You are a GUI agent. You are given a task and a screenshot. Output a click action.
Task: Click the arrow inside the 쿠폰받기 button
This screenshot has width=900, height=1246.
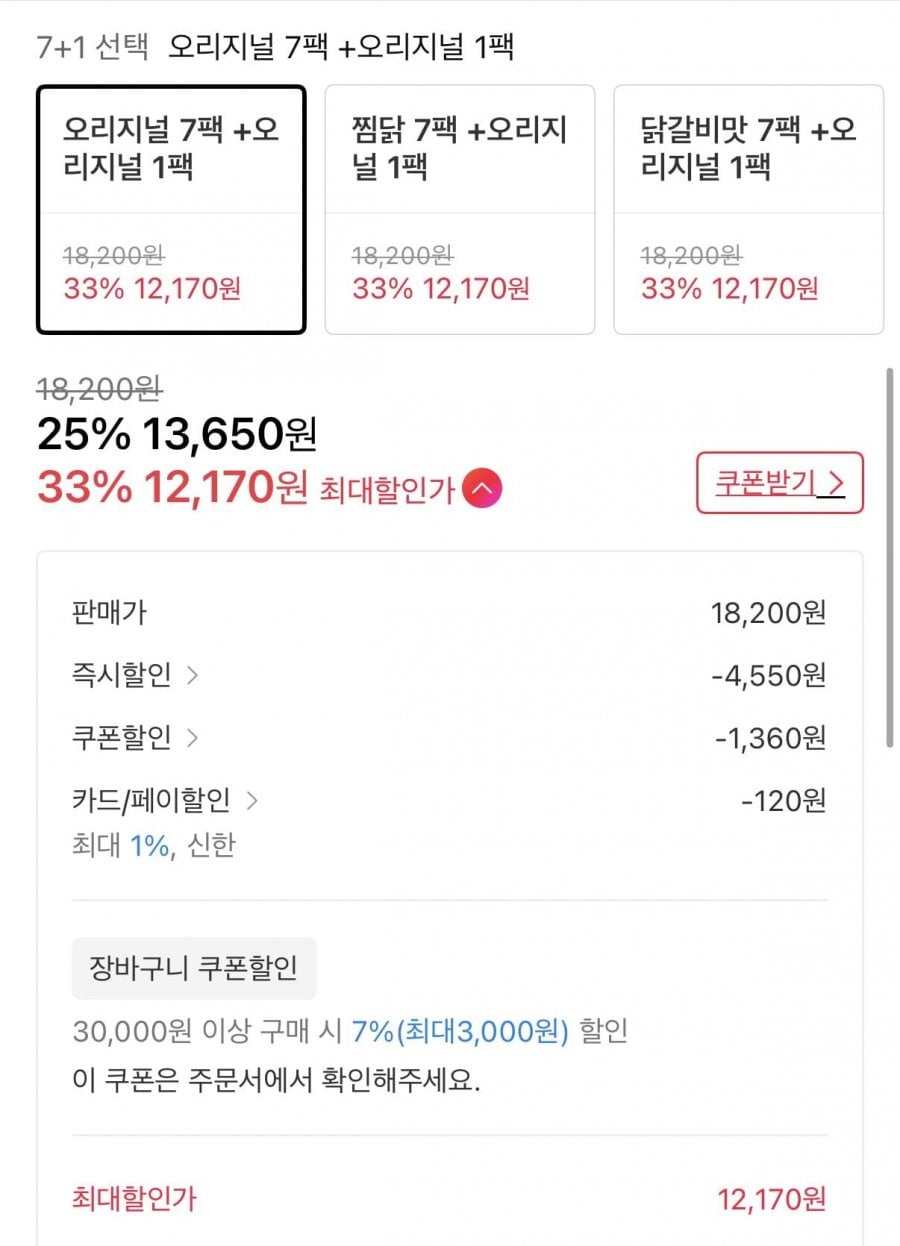tap(837, 484)
